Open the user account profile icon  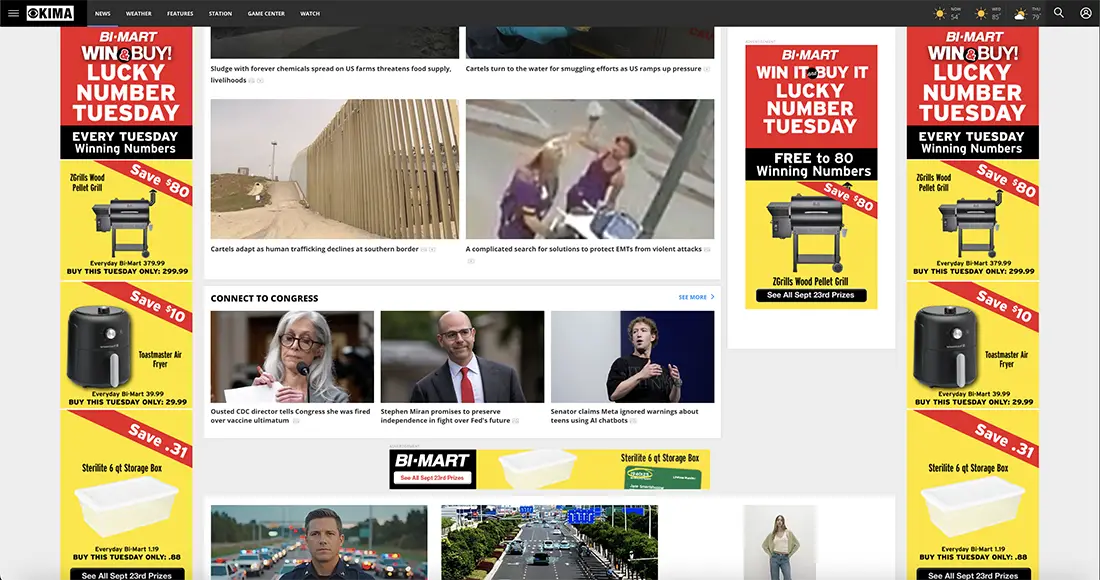point(1085,13)
